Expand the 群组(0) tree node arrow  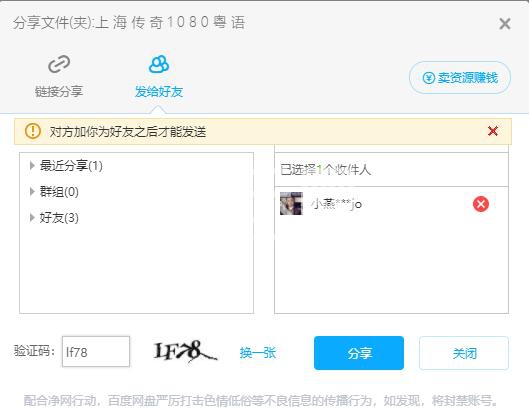[x=32, y=192]
